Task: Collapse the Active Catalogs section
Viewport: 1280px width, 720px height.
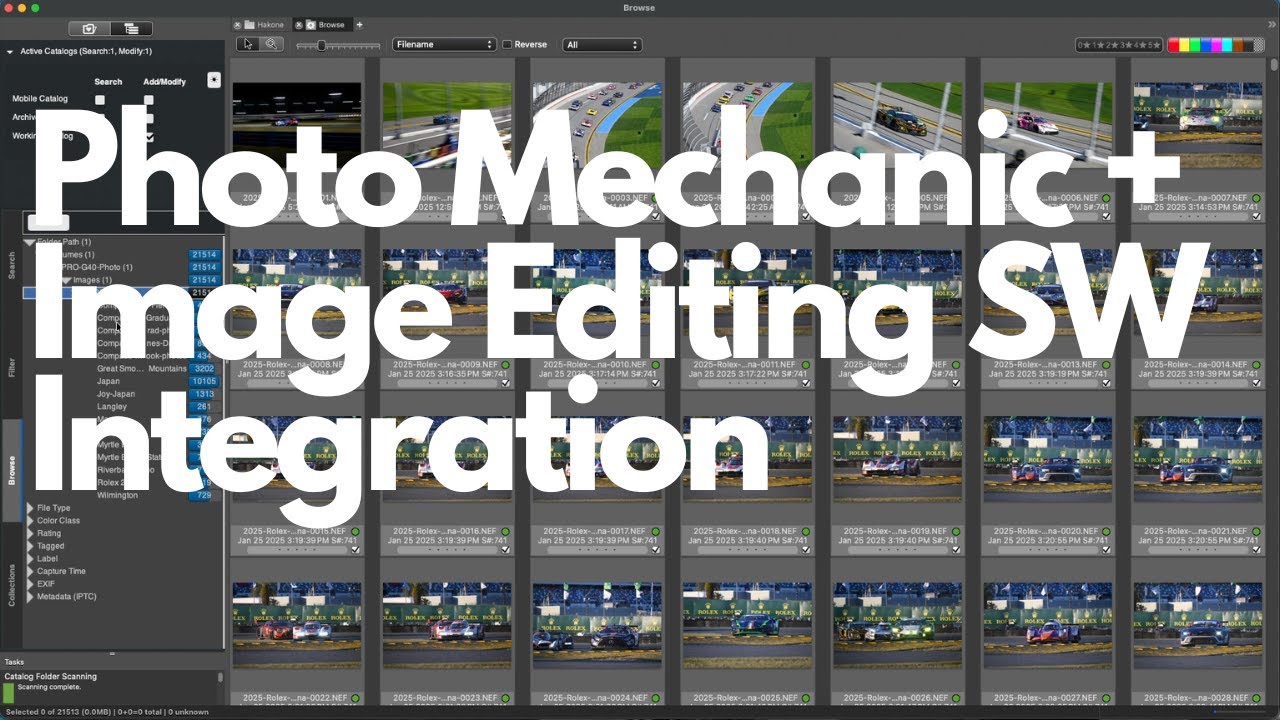Action: coord(10,51)
